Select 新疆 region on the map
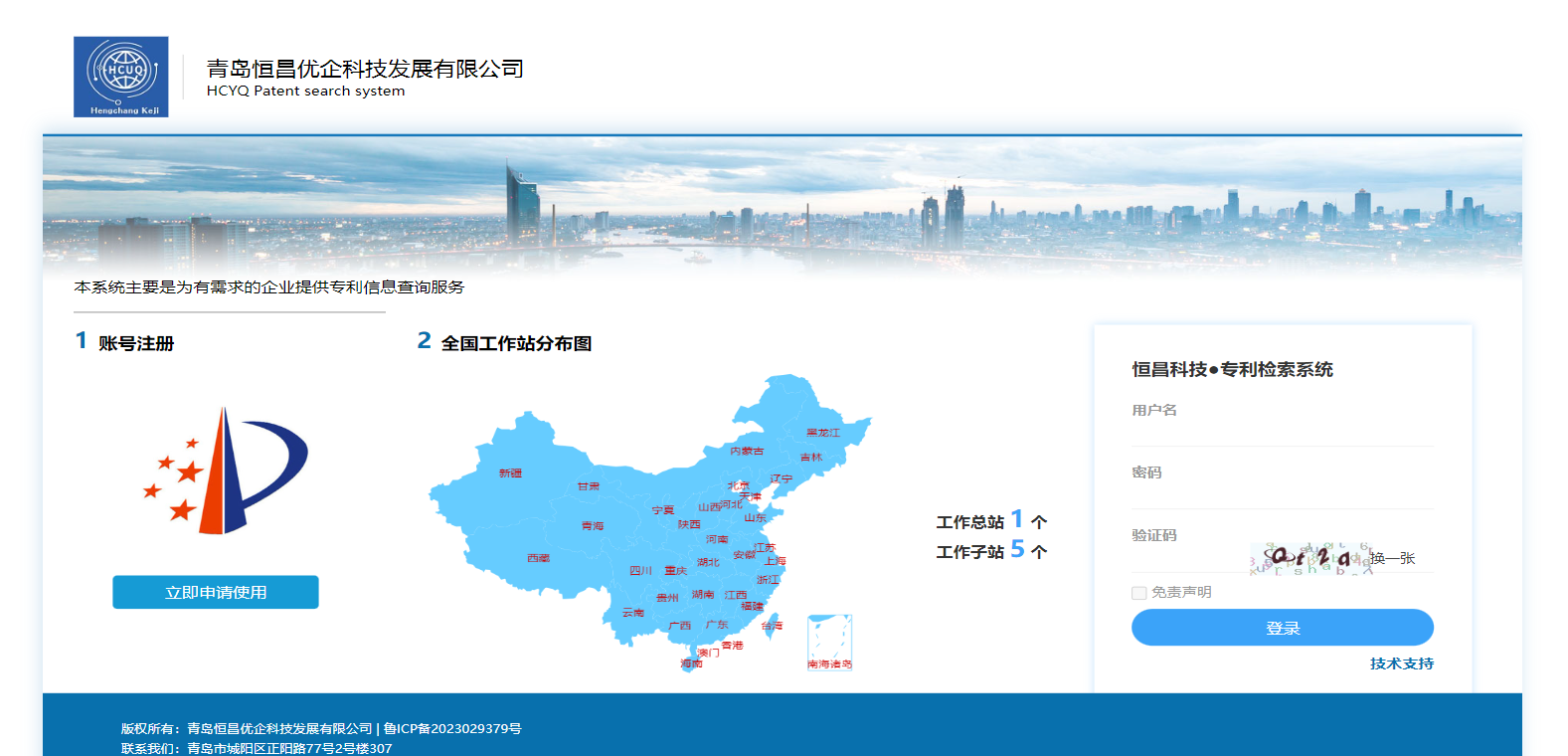This screenshot has width=1568, height=756. coord(510,472)
